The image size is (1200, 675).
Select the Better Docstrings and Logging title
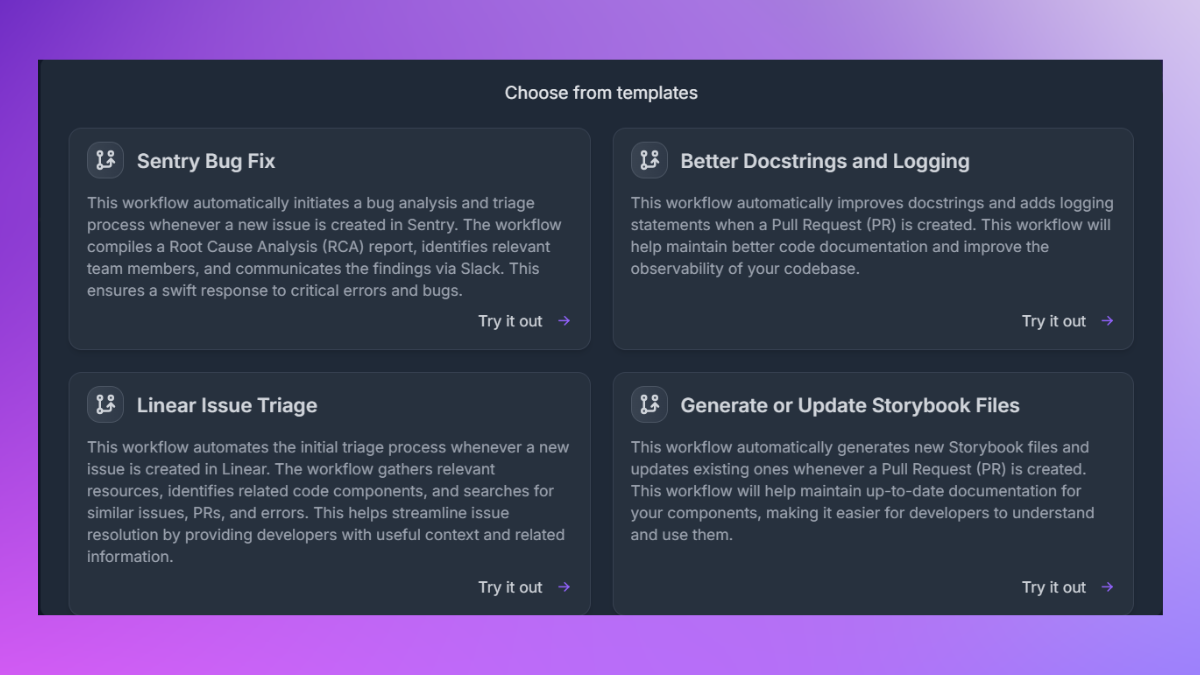tap(825, 161)
